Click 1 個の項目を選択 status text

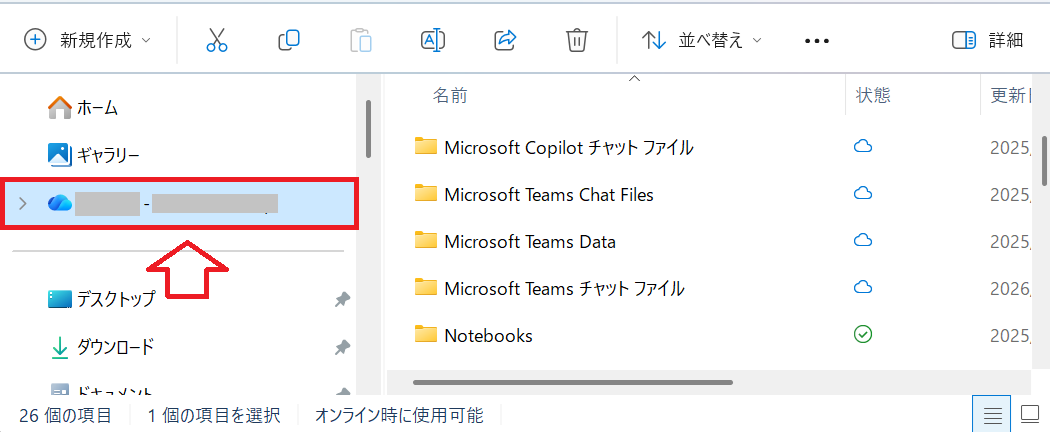tap(214, 416)
